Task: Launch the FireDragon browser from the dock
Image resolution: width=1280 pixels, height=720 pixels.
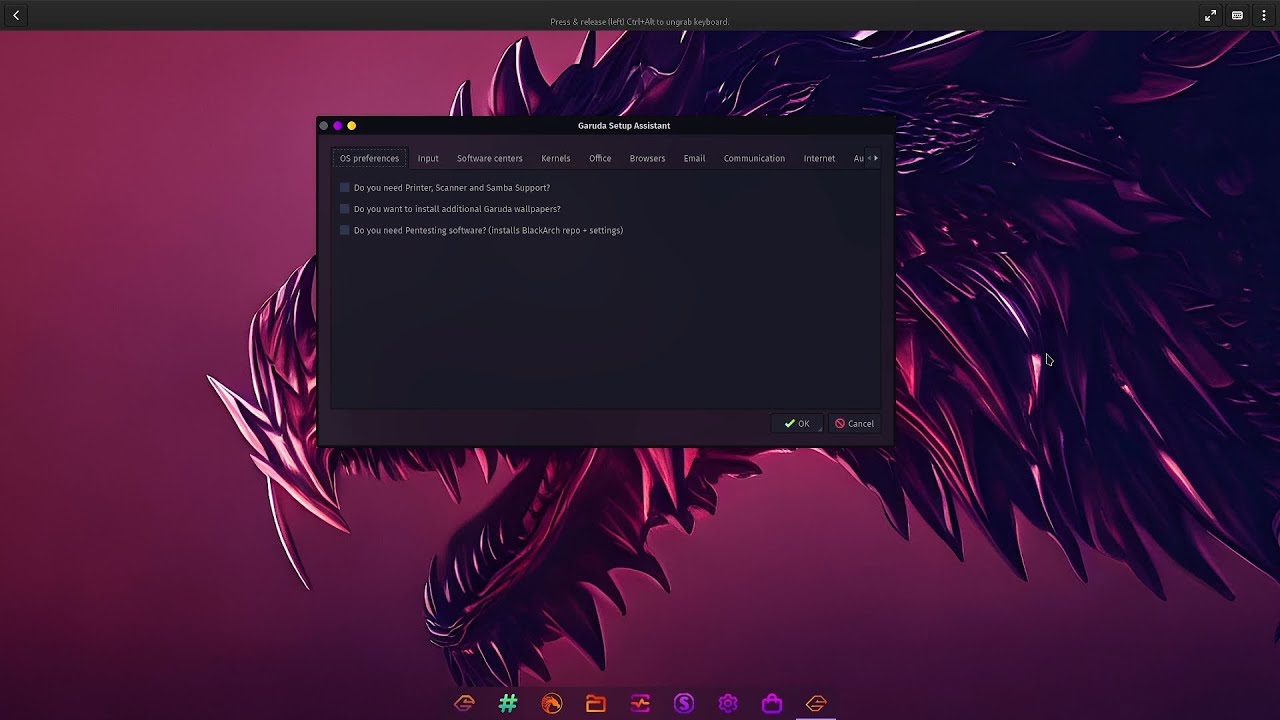Action: click(x=552, y=703)
